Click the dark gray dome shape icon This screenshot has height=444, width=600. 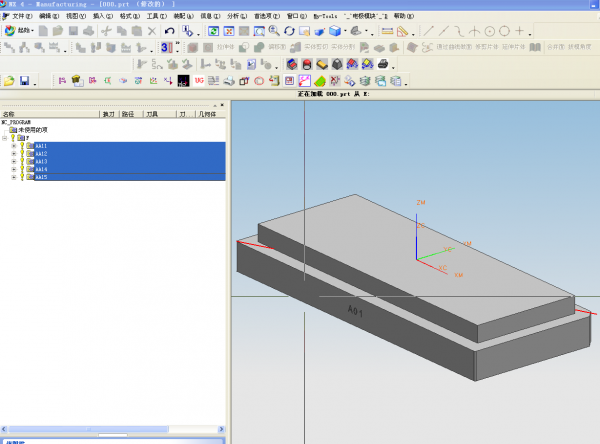[337, 64]
